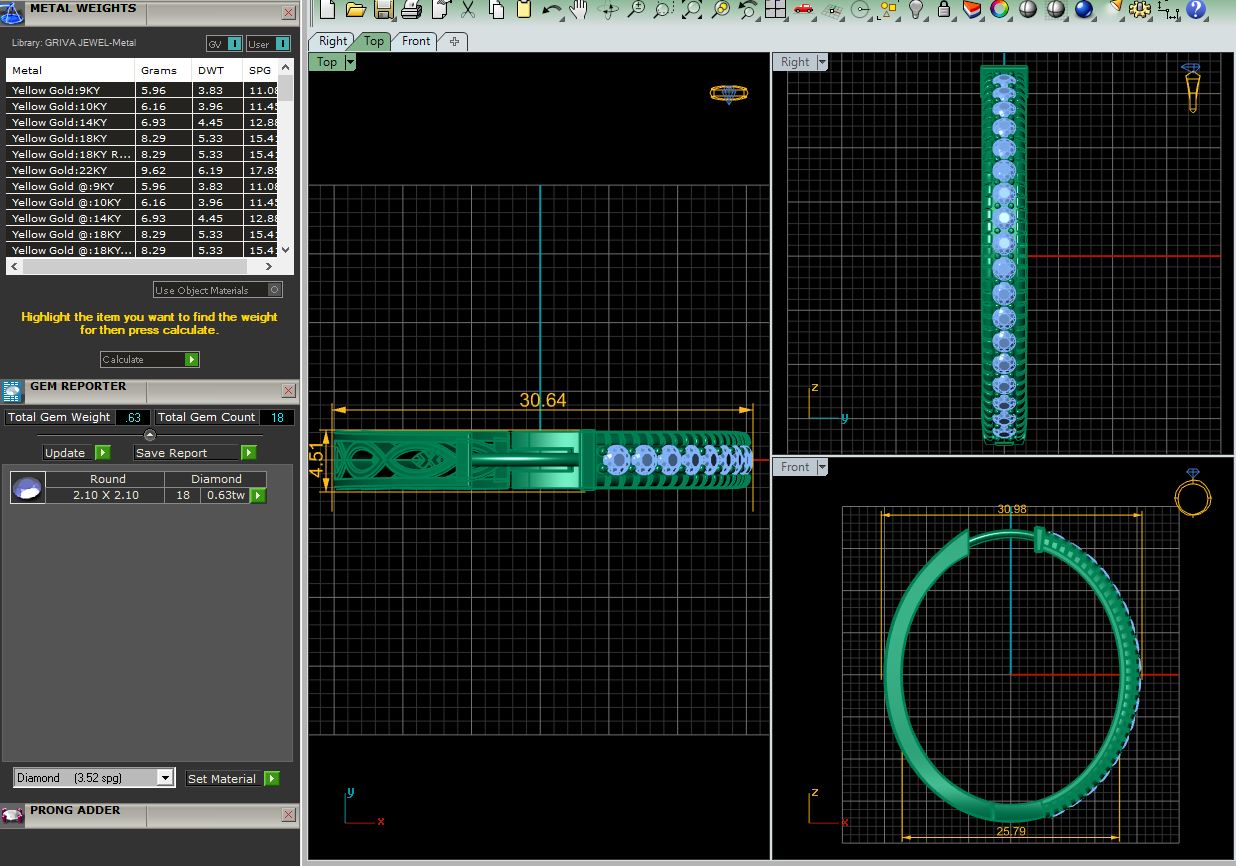Open the Help question mark icon

click(1195, 10)
